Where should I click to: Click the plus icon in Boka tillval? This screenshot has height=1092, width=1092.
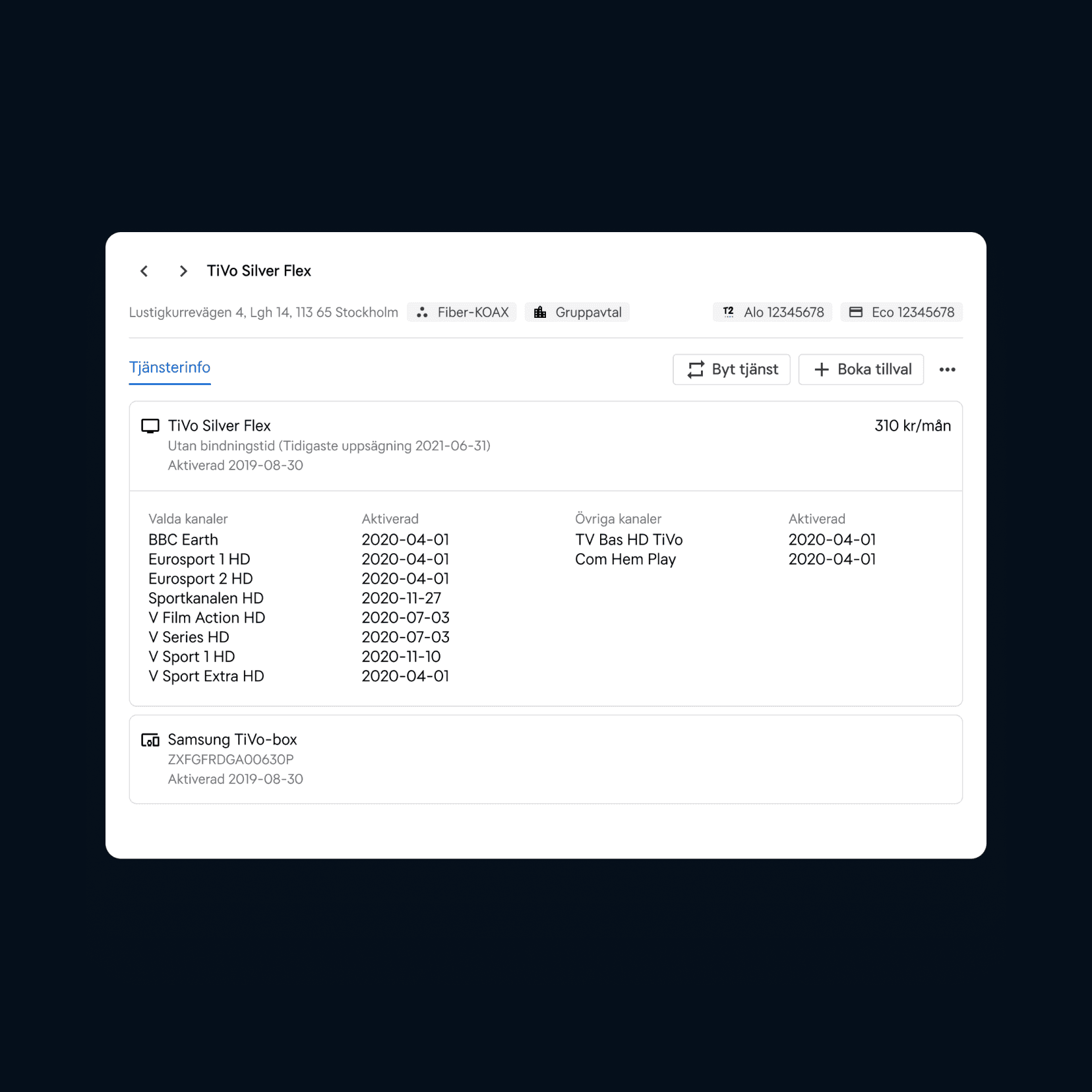point(822,369)
